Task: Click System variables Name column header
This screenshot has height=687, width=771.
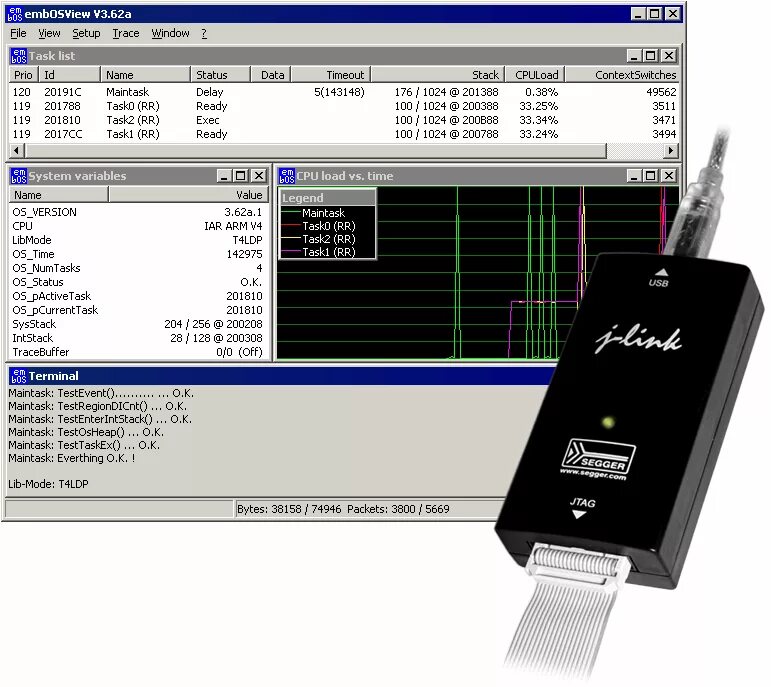Action: tap(59, 195)
